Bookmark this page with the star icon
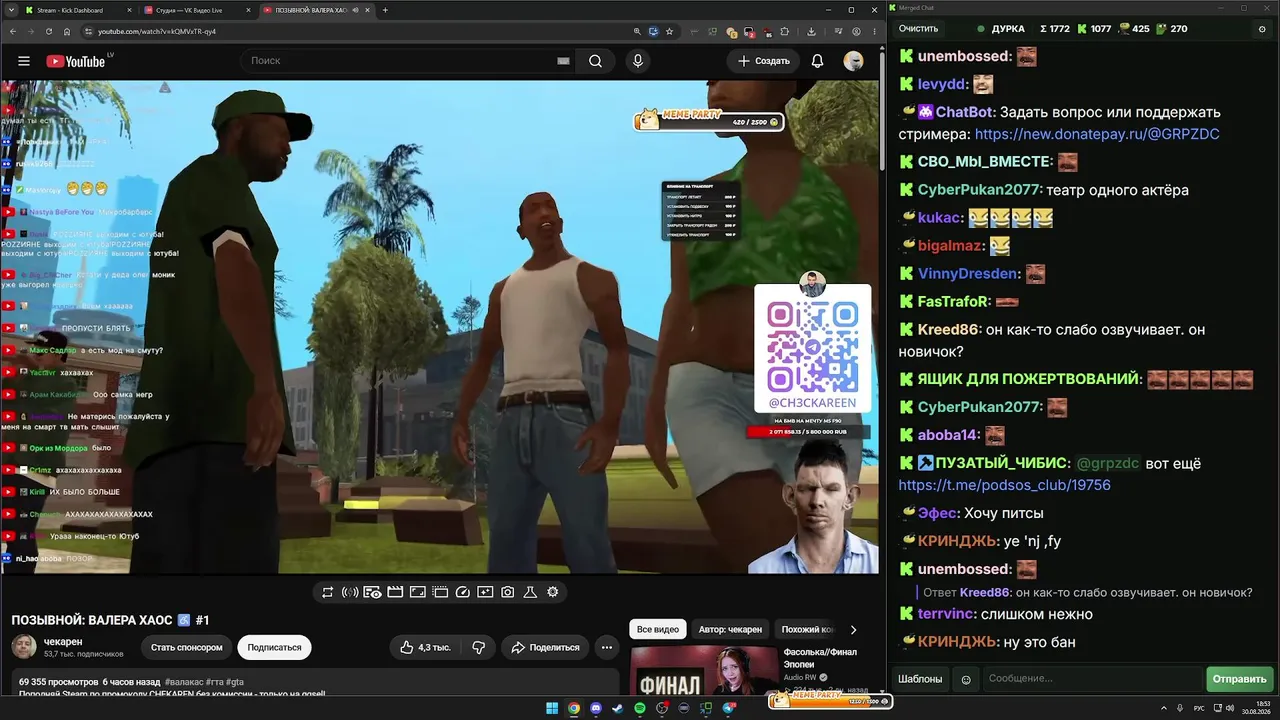This screenshot has width=1280, height=720. (670, 31)
